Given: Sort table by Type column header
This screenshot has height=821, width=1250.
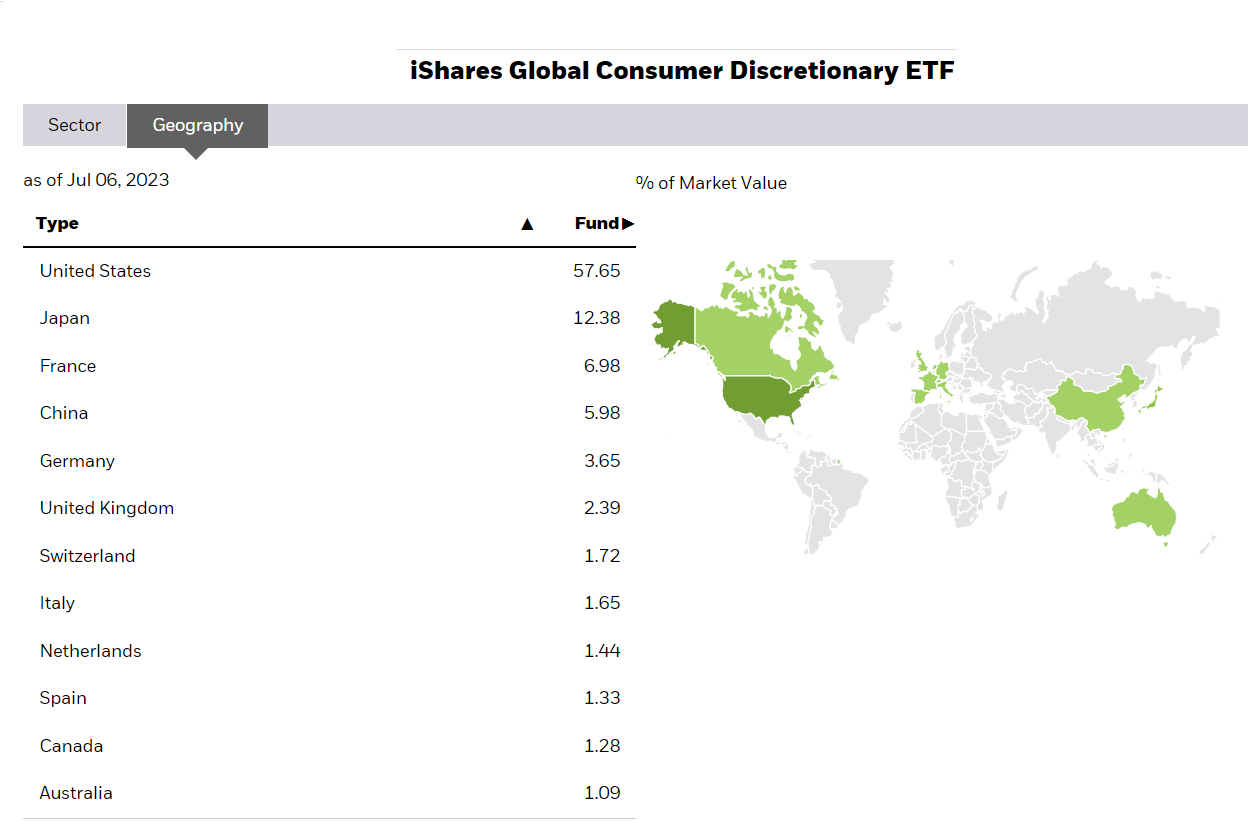Looking at the screenshot, I should [x=57, y=223].
